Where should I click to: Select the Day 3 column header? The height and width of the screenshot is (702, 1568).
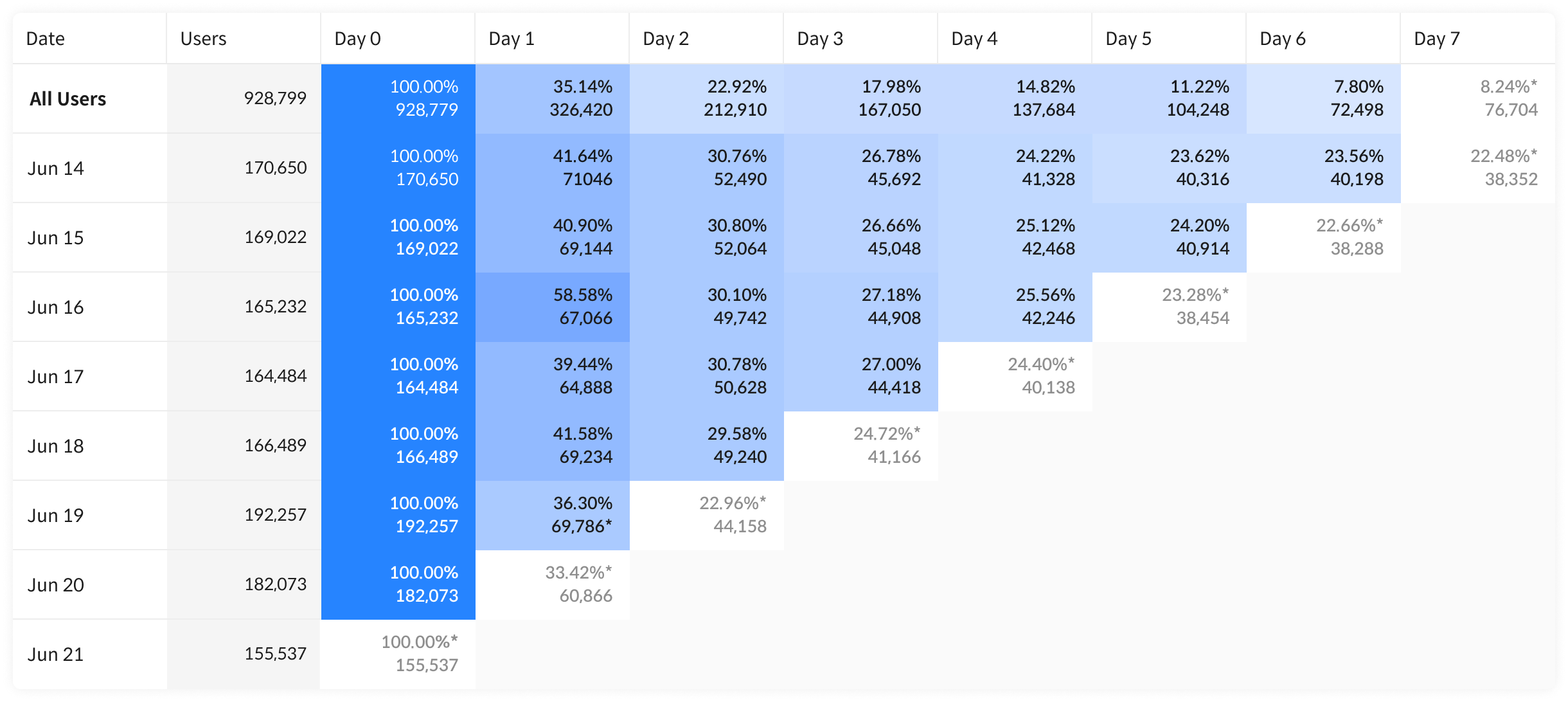coord(820,39)
